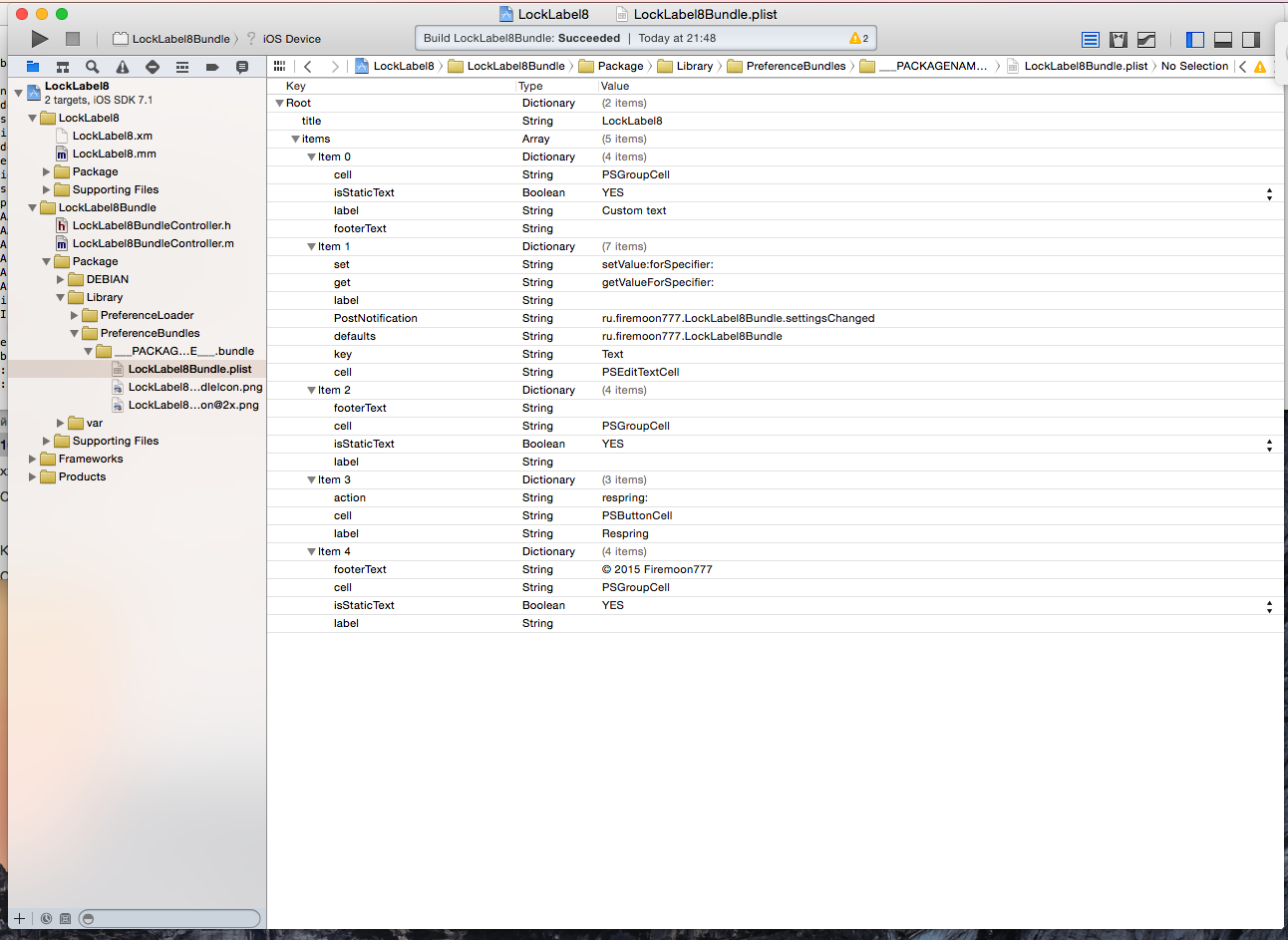The image size is (1288, 940).
Task: Open LockLabel8 project in jump bar
Action: point(395,66)
